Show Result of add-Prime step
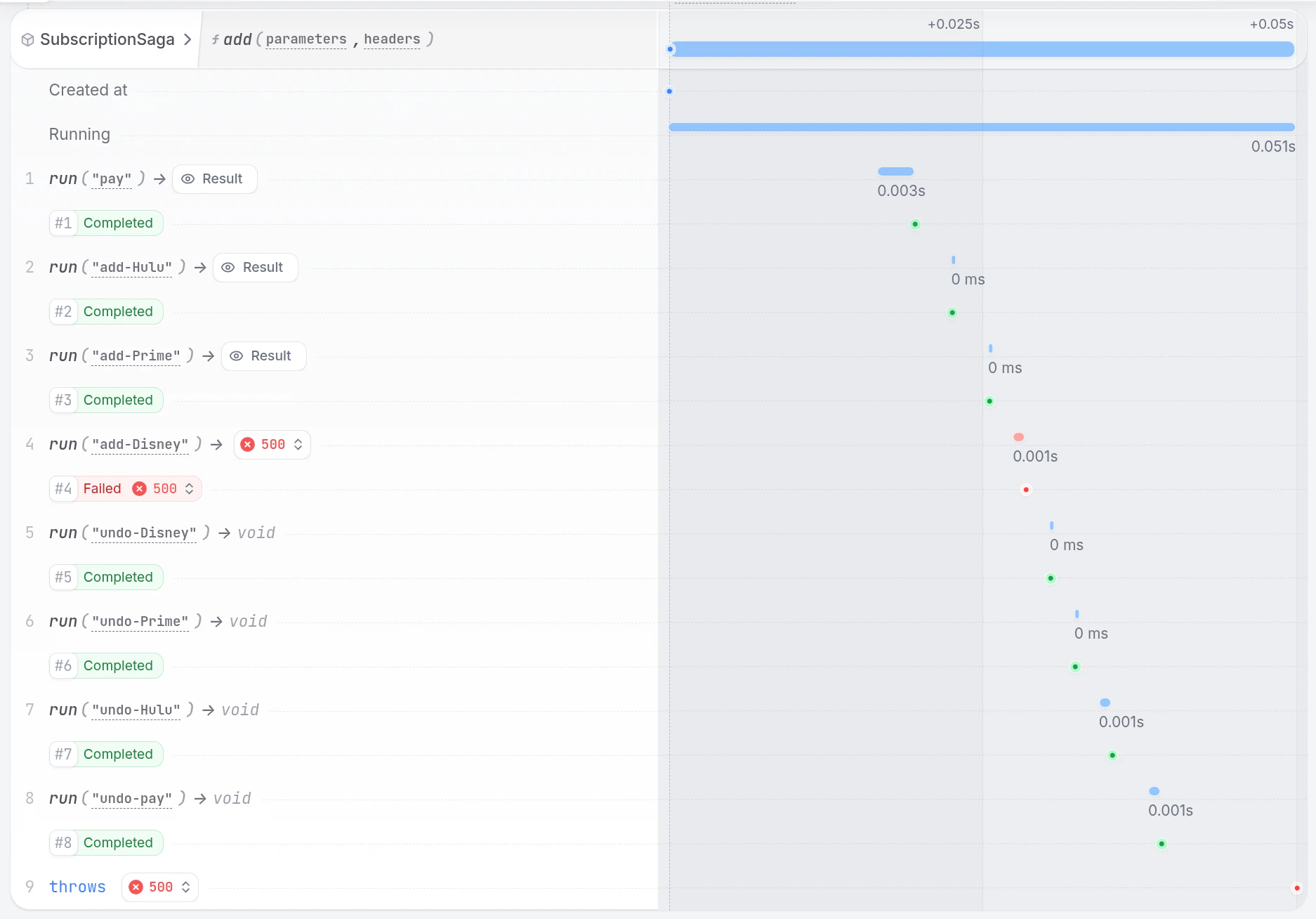This screenshot has height=919, width=1316. [x=263, y=356]
